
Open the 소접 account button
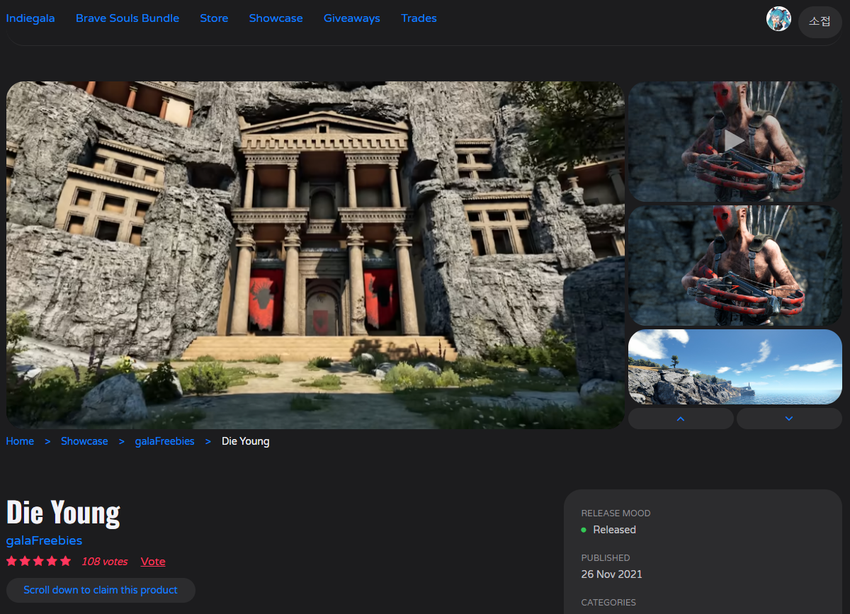click(x=820, y=22)
